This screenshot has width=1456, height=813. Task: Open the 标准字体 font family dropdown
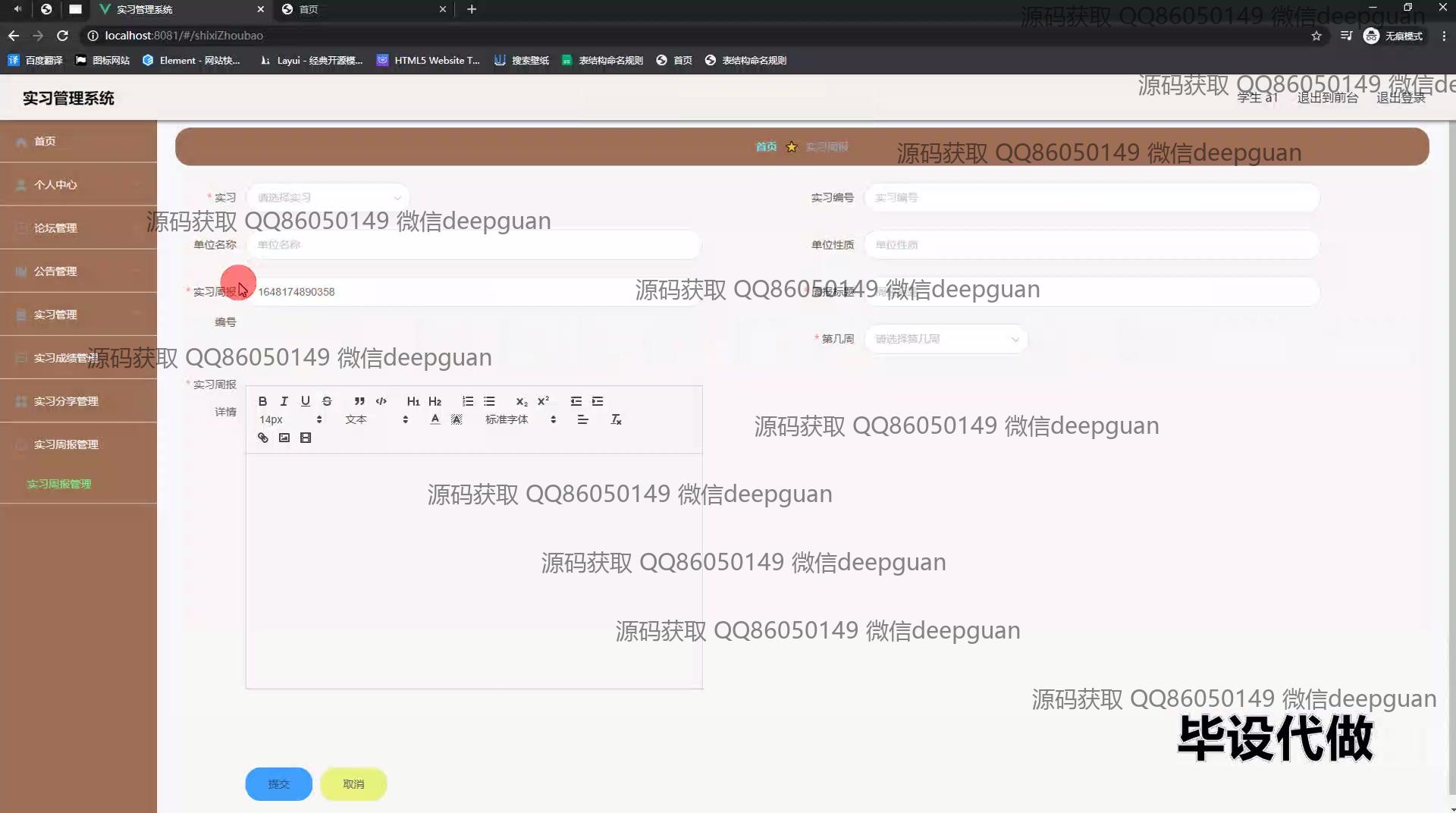[521, 419]
